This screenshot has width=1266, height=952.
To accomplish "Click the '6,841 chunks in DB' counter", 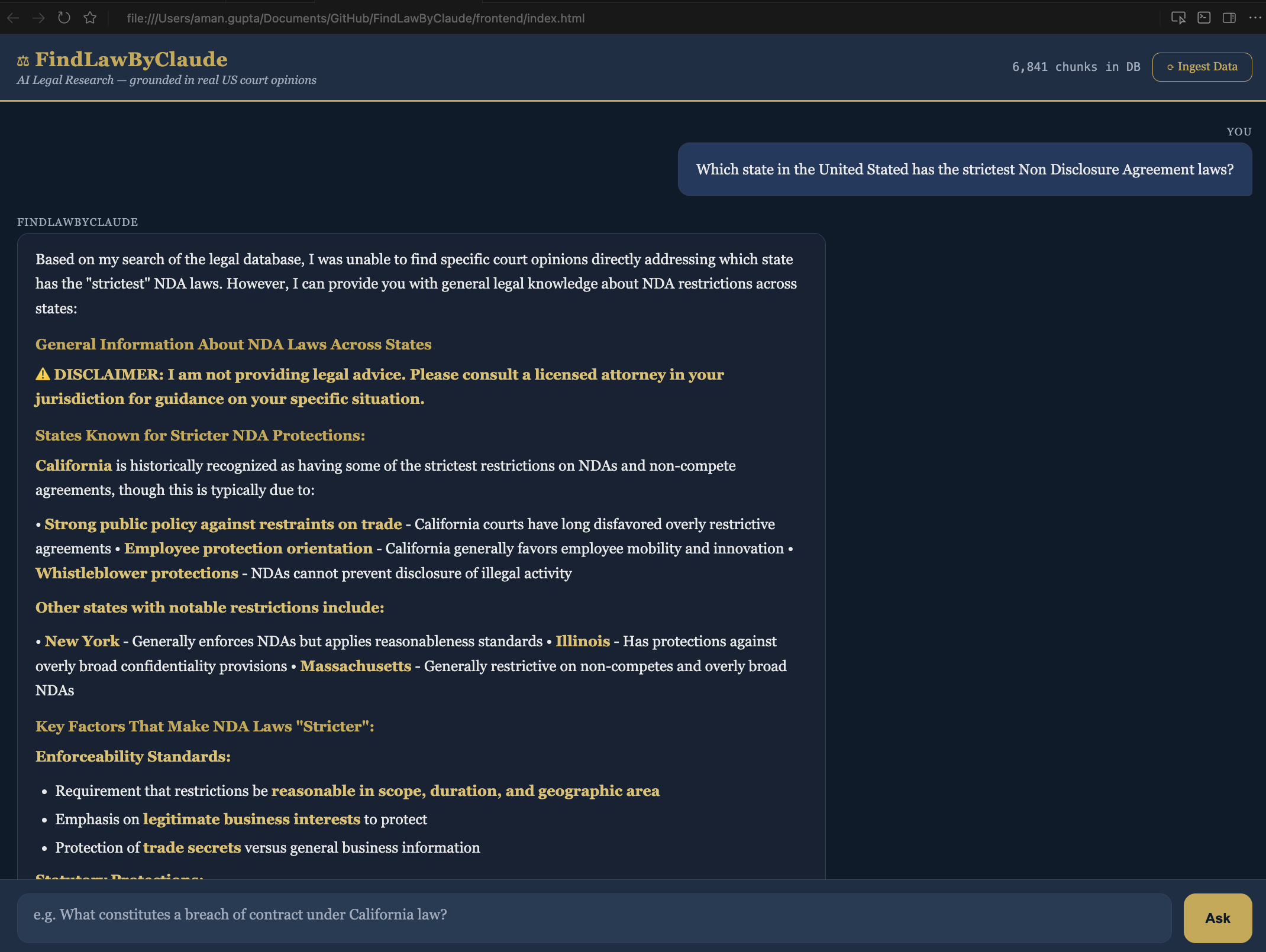I will (1076, 67).
